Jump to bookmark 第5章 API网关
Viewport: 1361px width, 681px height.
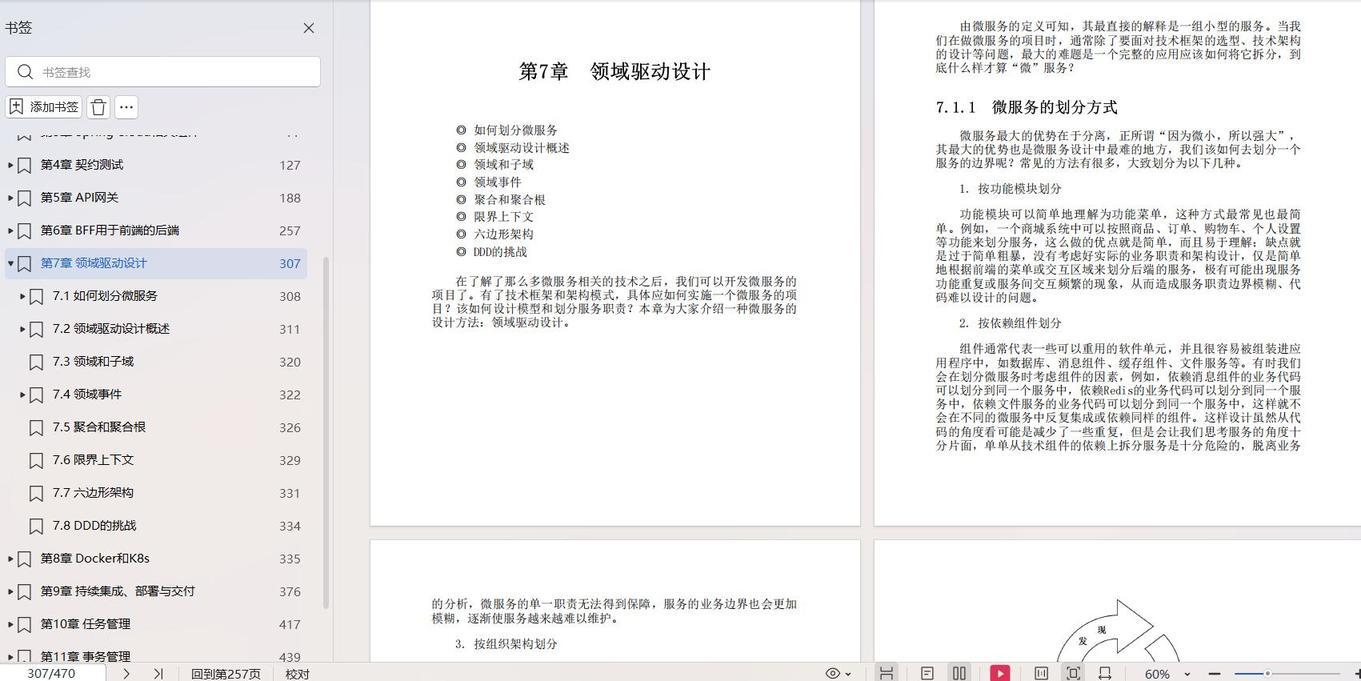pos(79,198)
